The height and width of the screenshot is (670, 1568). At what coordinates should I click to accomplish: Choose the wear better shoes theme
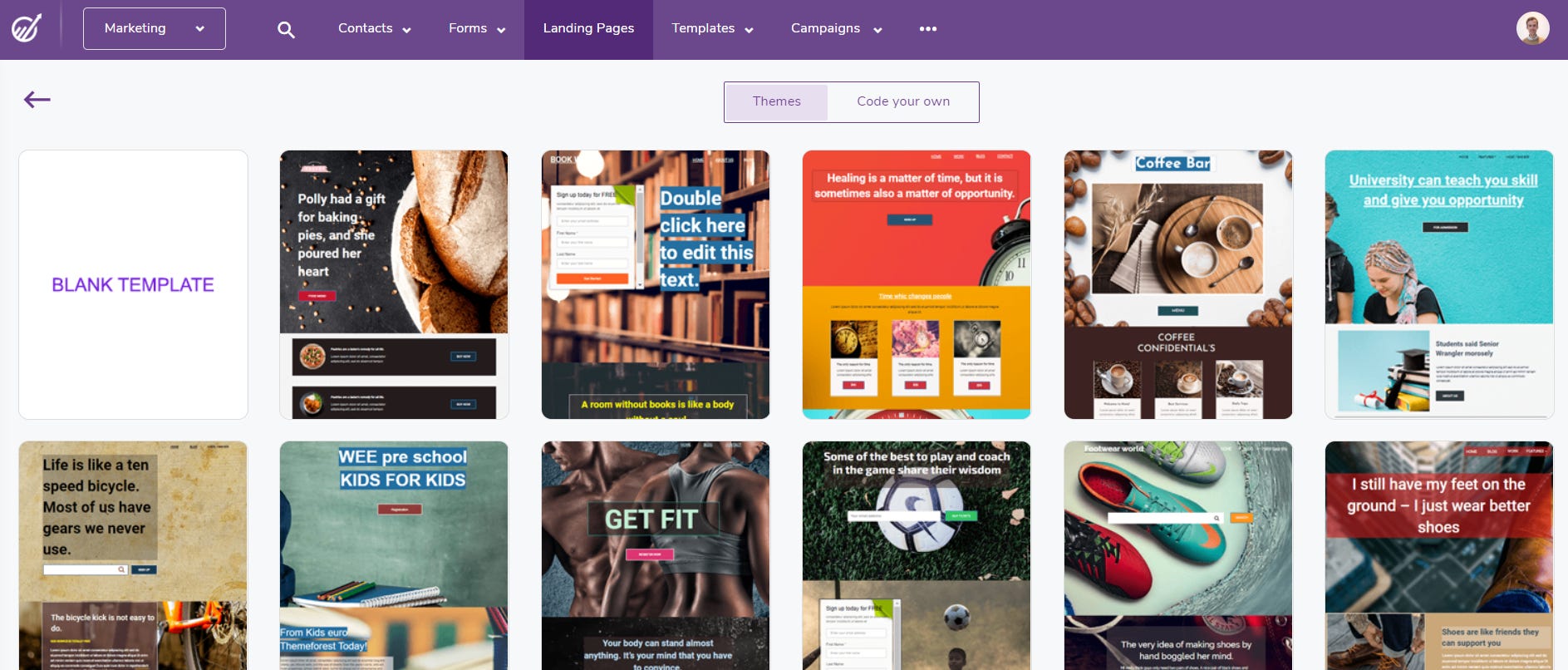pos(1439,555)
